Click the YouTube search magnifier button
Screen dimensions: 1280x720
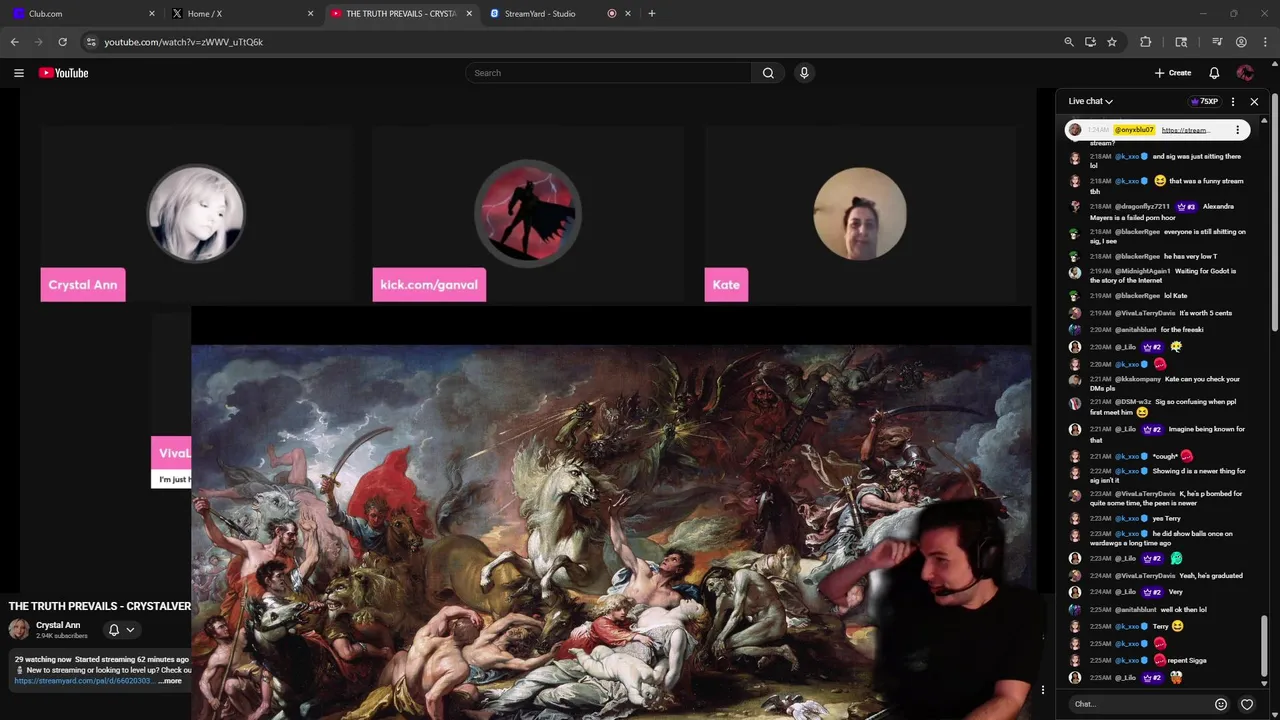click(768, 73)
